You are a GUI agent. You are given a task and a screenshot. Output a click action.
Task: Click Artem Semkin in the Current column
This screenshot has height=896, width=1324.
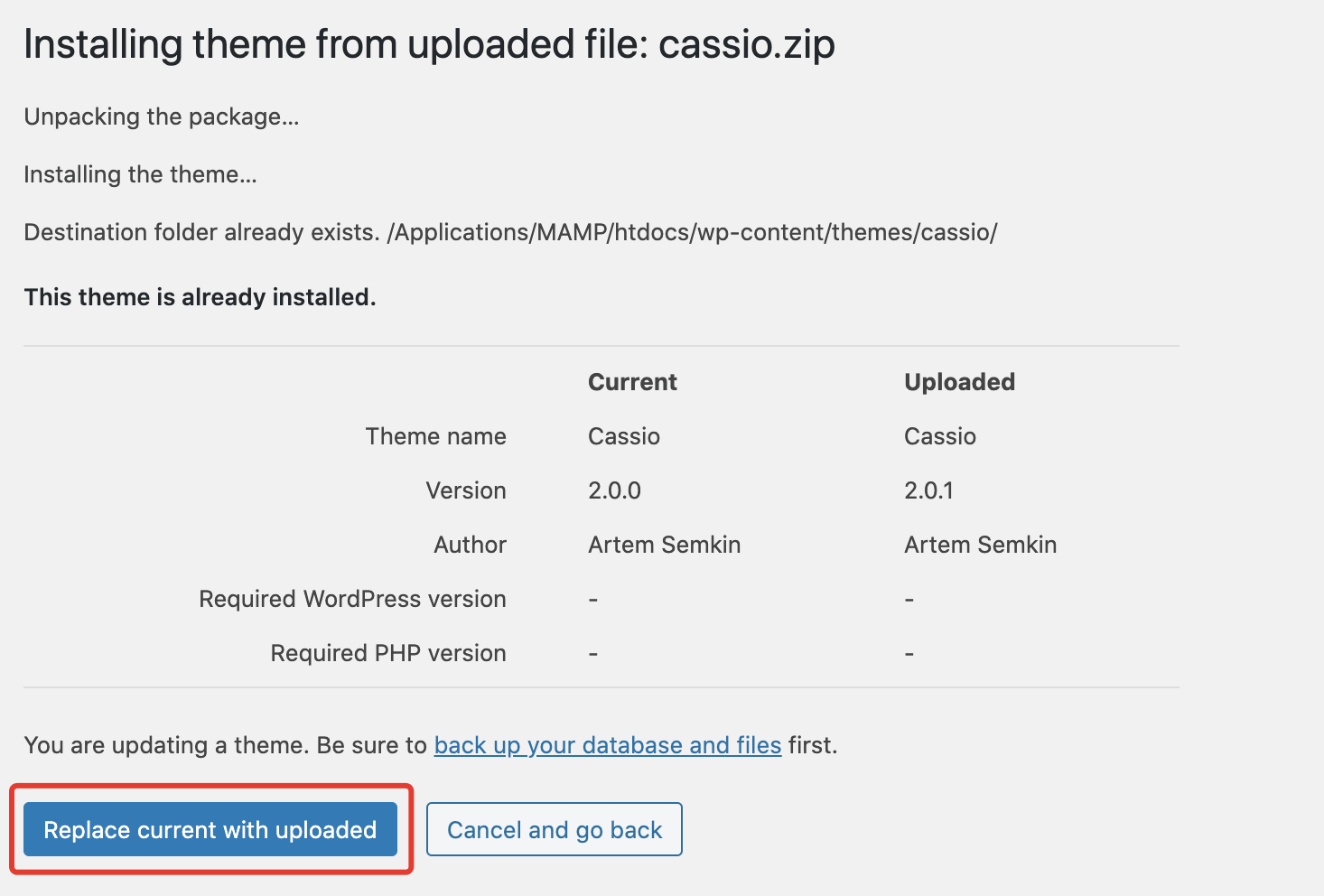click(664, 545)
